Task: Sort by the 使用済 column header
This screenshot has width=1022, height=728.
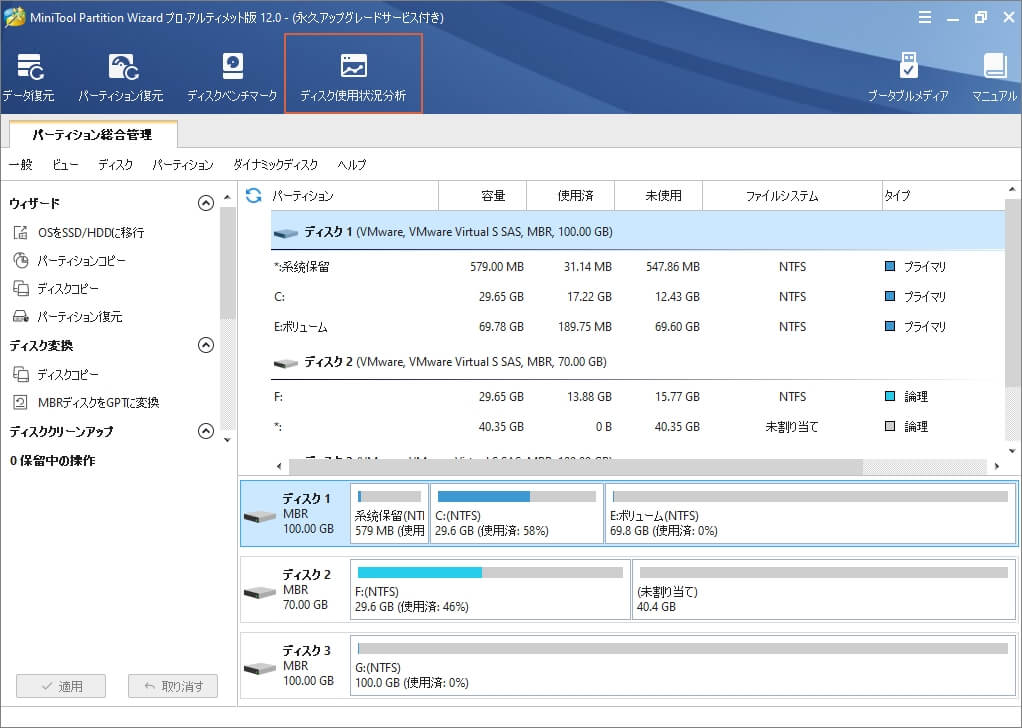Action: [570, 196]
